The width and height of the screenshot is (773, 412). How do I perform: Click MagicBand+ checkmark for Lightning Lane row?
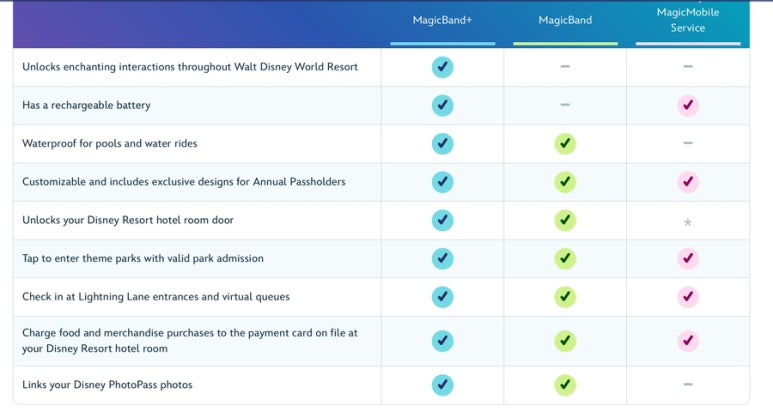pyautogui.click(x=442, y=297)
